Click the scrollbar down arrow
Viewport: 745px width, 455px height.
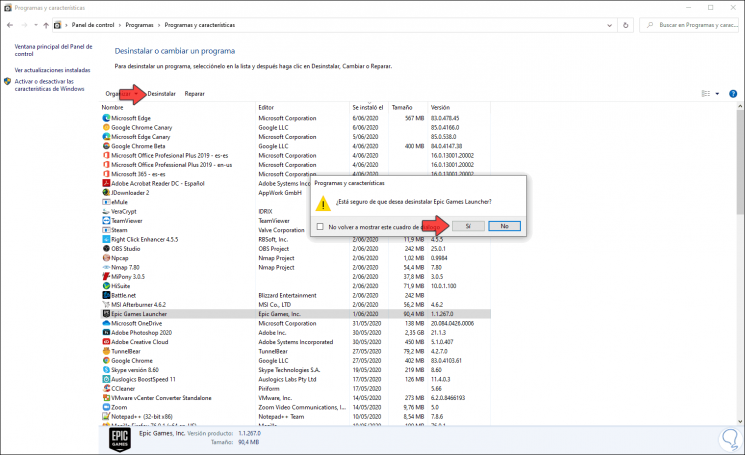click(x=740, y=421)
